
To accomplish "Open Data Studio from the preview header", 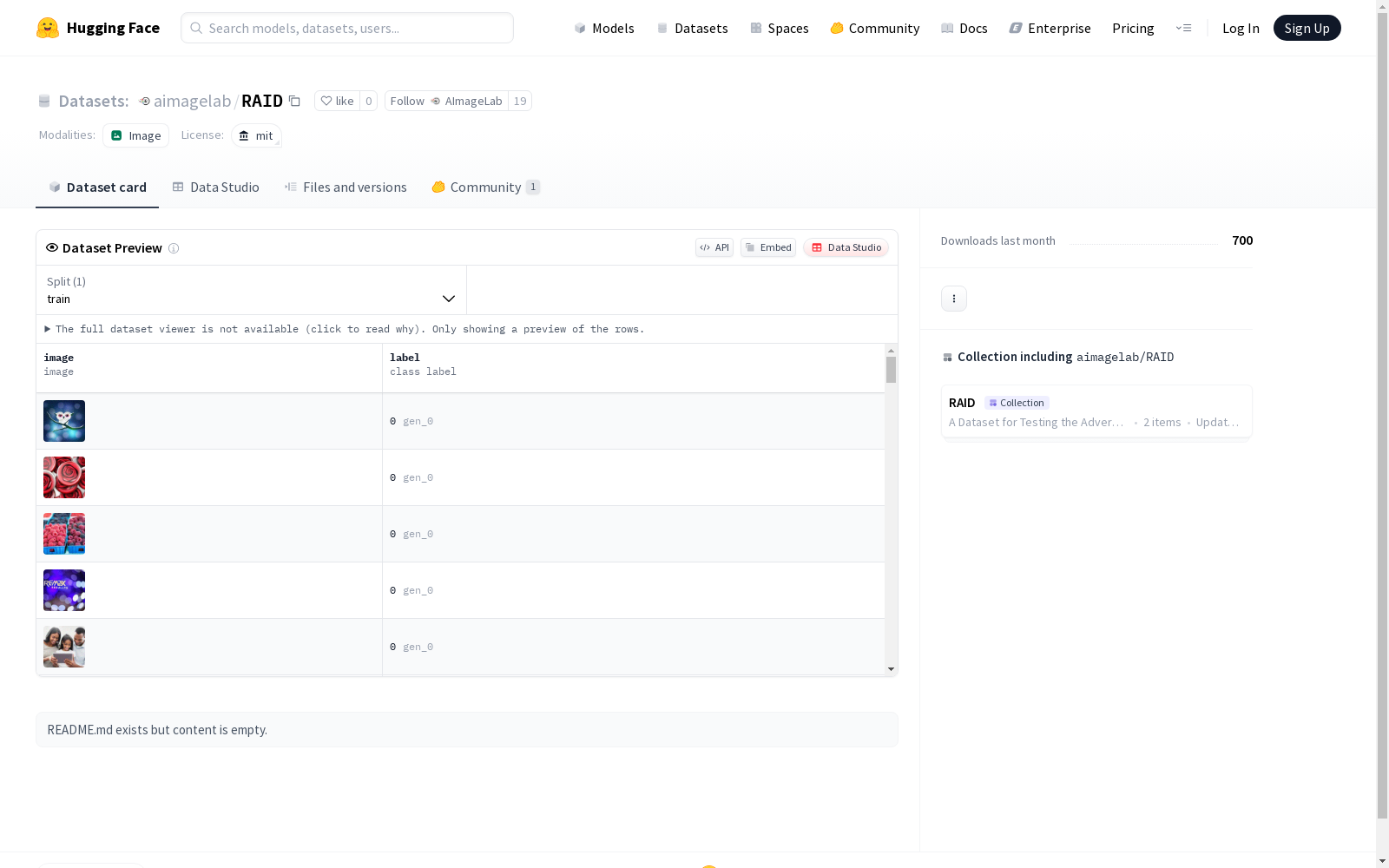I will click(x=846, y=247).
